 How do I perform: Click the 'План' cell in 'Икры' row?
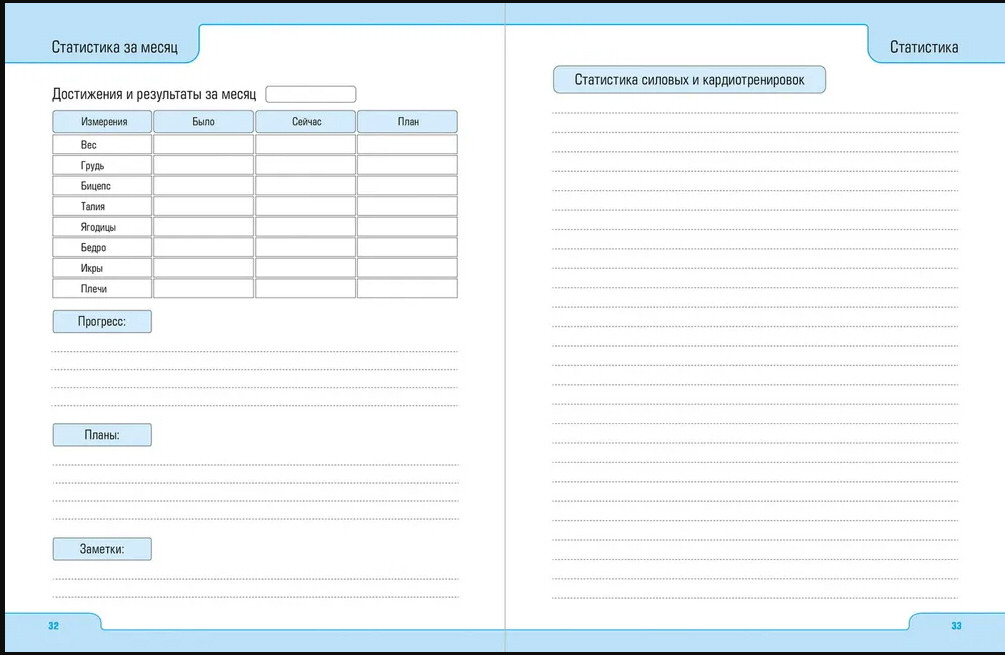pos(407,268)
